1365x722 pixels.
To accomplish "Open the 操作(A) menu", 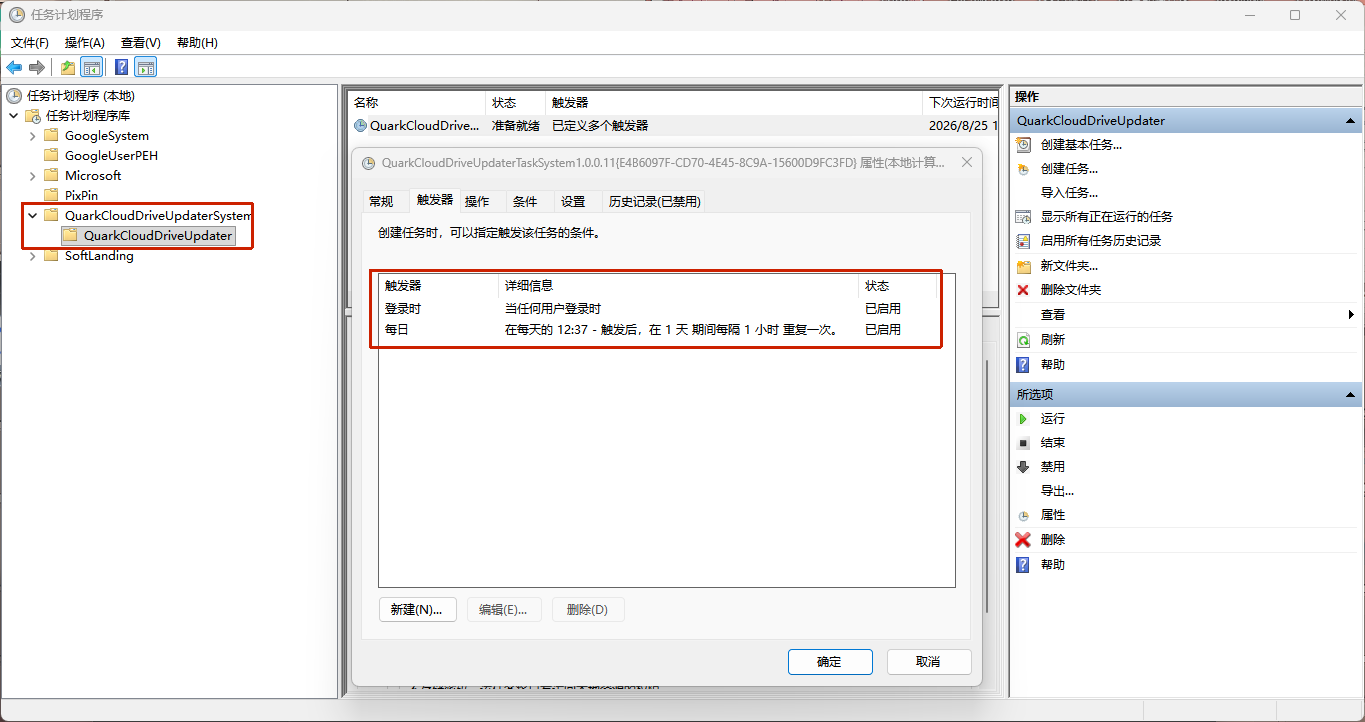I will pos(85,43).
